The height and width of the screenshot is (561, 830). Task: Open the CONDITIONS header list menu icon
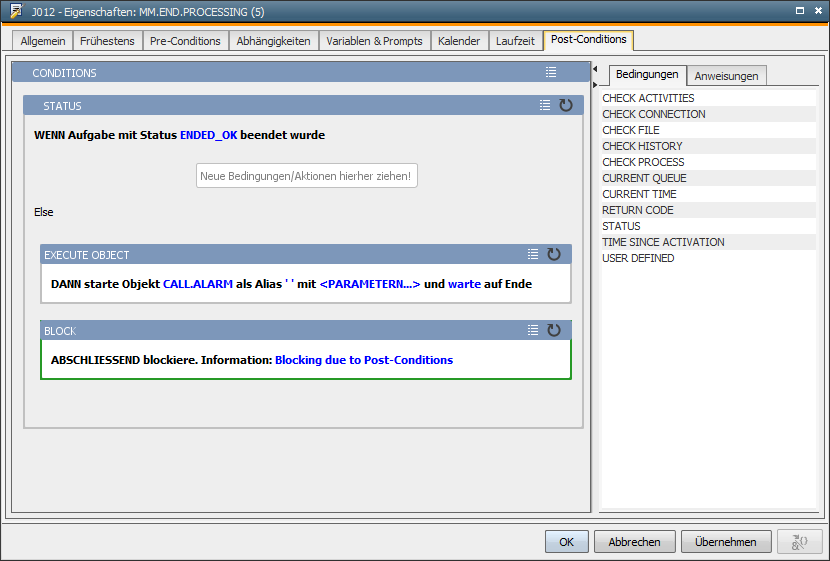[x=551, y=73]
